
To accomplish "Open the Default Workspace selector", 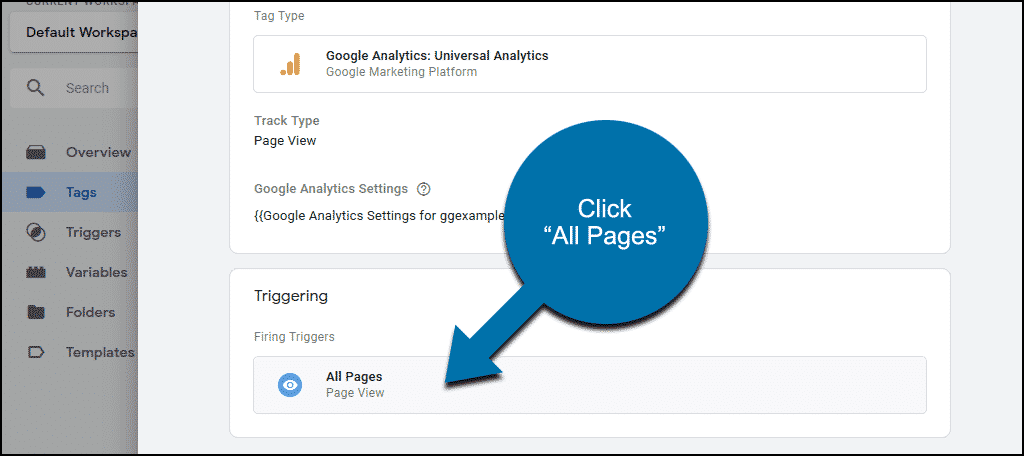I will [74, 32].
